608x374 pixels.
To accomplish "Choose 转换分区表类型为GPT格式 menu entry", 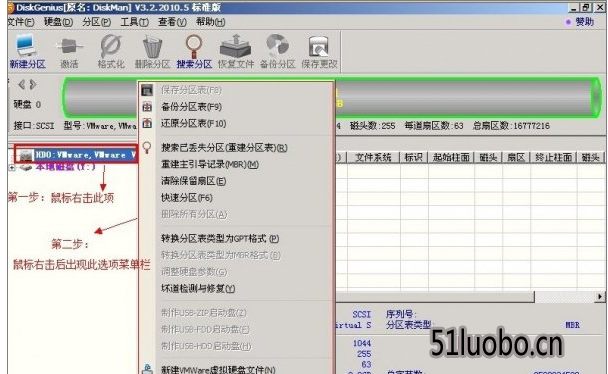I will (220, 238).
